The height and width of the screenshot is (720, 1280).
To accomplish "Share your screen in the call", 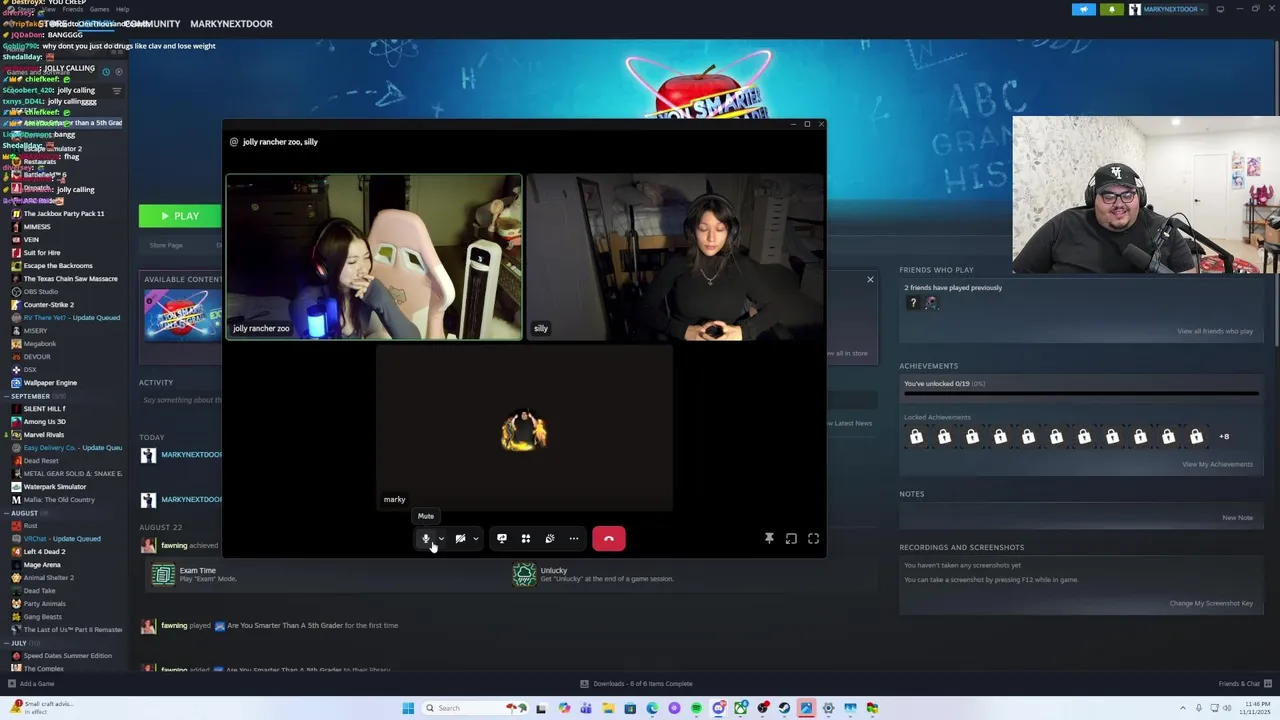I will (x=502, y=538).
